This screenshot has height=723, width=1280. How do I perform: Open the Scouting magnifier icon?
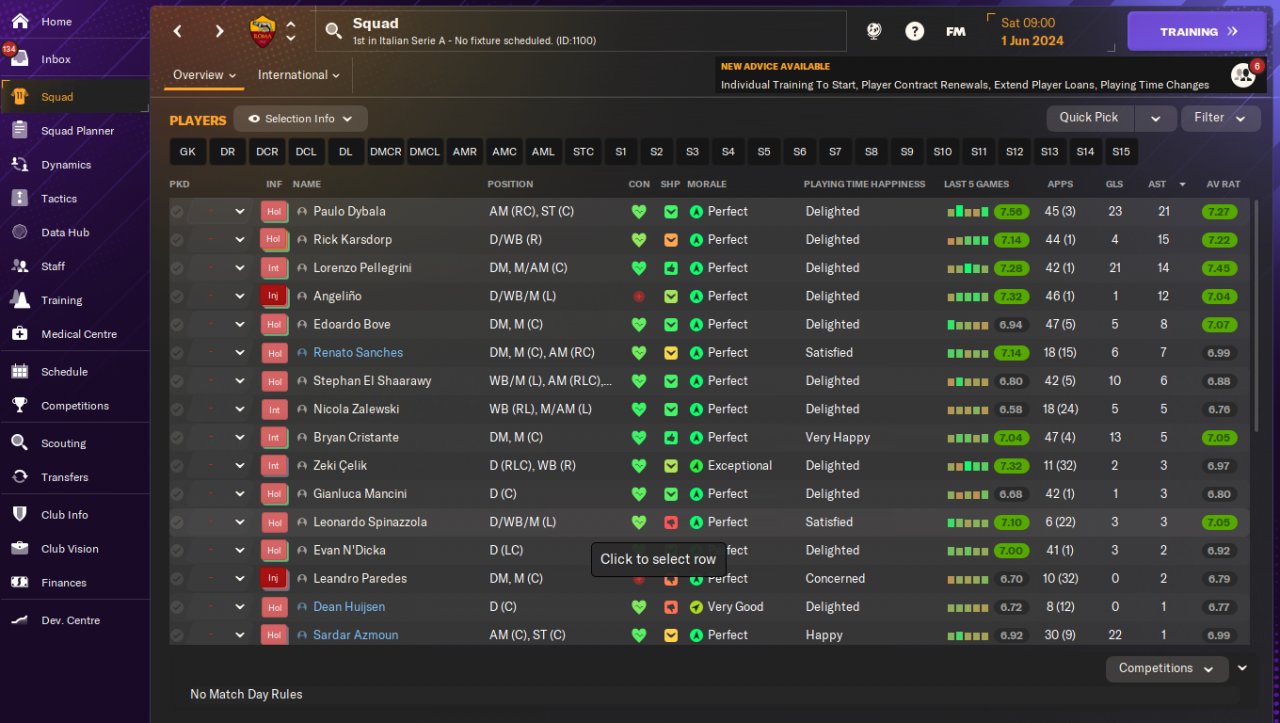pyautogui.click(x=19, y=443)
